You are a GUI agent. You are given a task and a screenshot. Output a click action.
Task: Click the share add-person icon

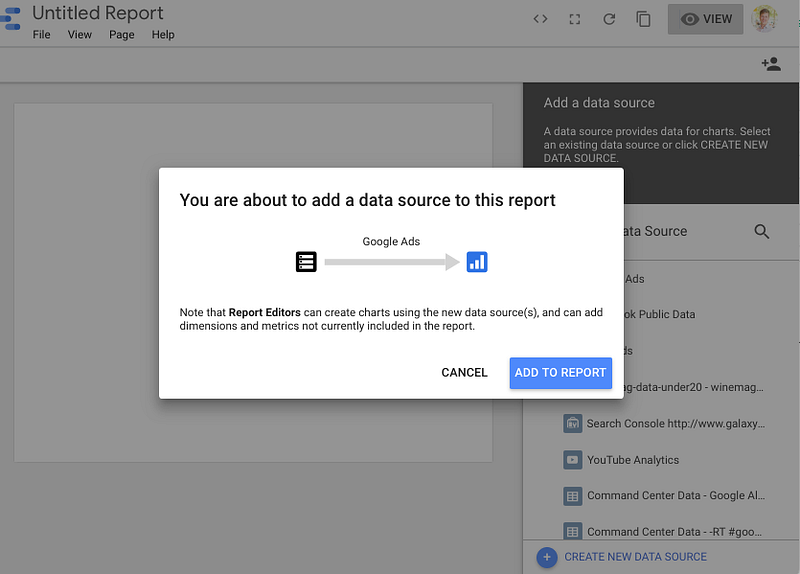tap(771, 64)
